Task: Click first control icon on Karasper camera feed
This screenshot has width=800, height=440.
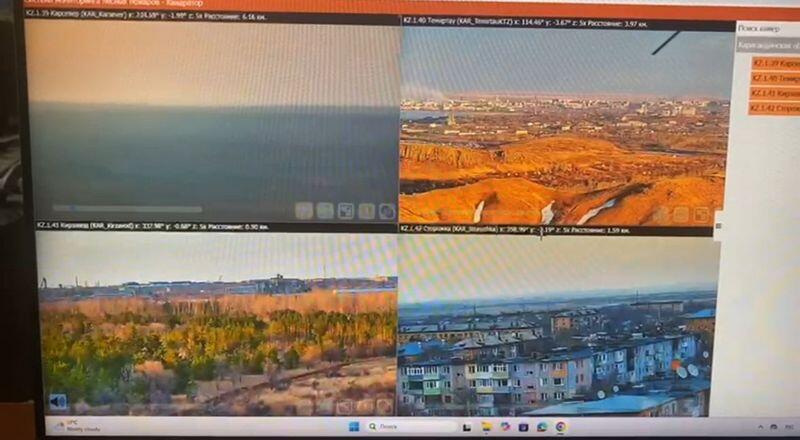Action: [x=304, y=211]
